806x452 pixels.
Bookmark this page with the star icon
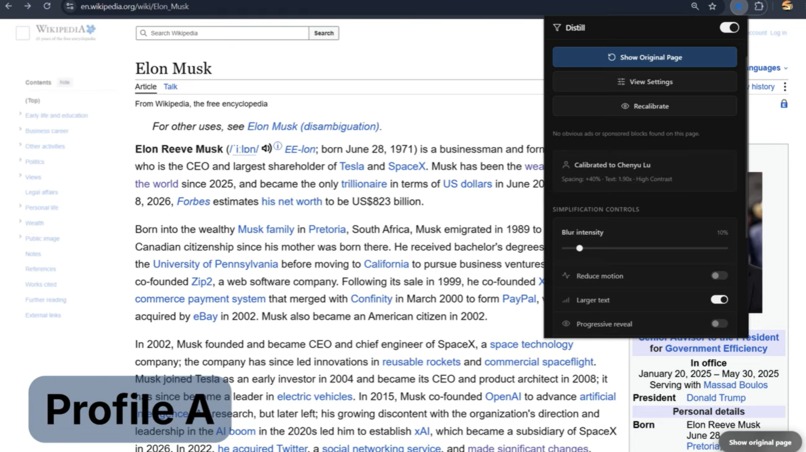712,6
